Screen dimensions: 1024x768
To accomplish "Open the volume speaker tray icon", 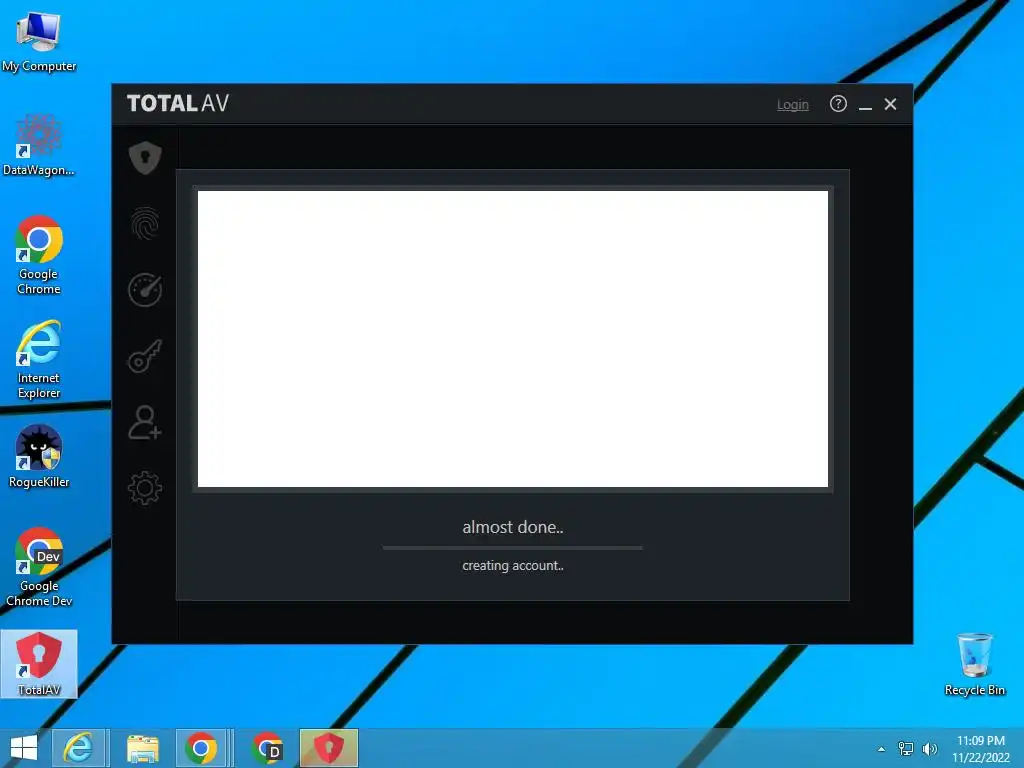I will tap(929, 748).
